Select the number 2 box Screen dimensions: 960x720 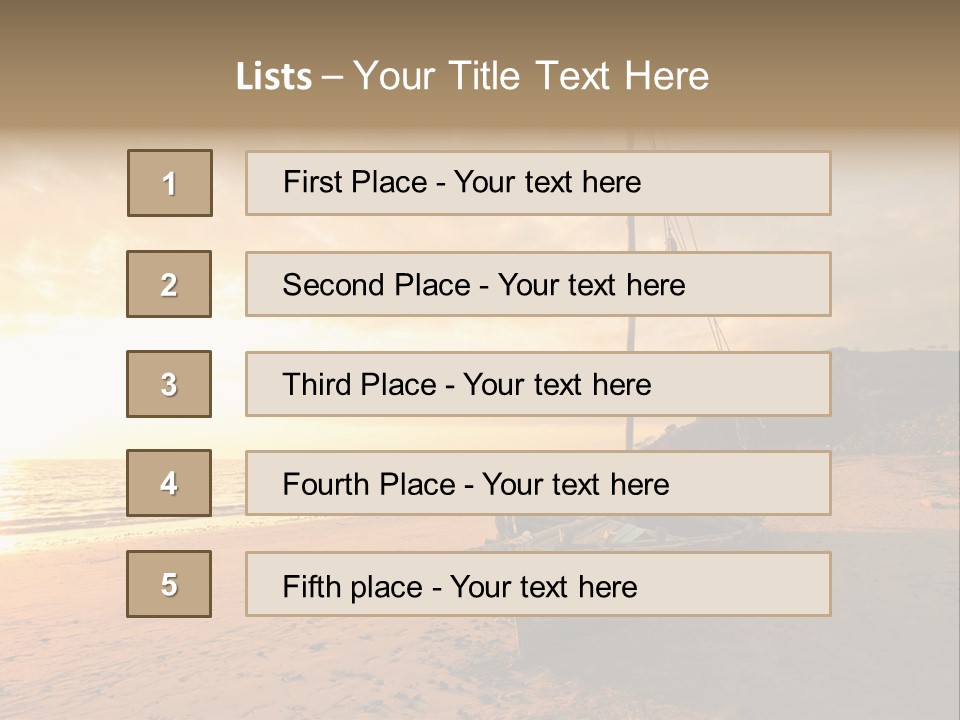[x=169, y=284]
